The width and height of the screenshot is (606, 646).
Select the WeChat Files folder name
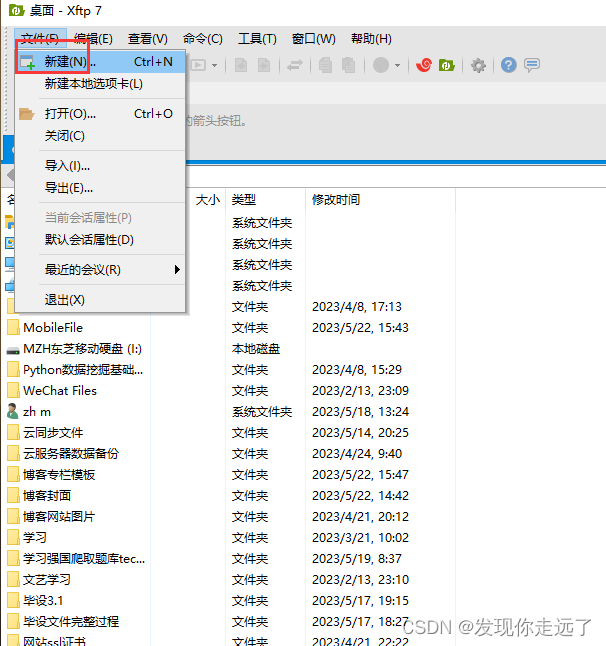pyautogui.click(x=60, y=391)
